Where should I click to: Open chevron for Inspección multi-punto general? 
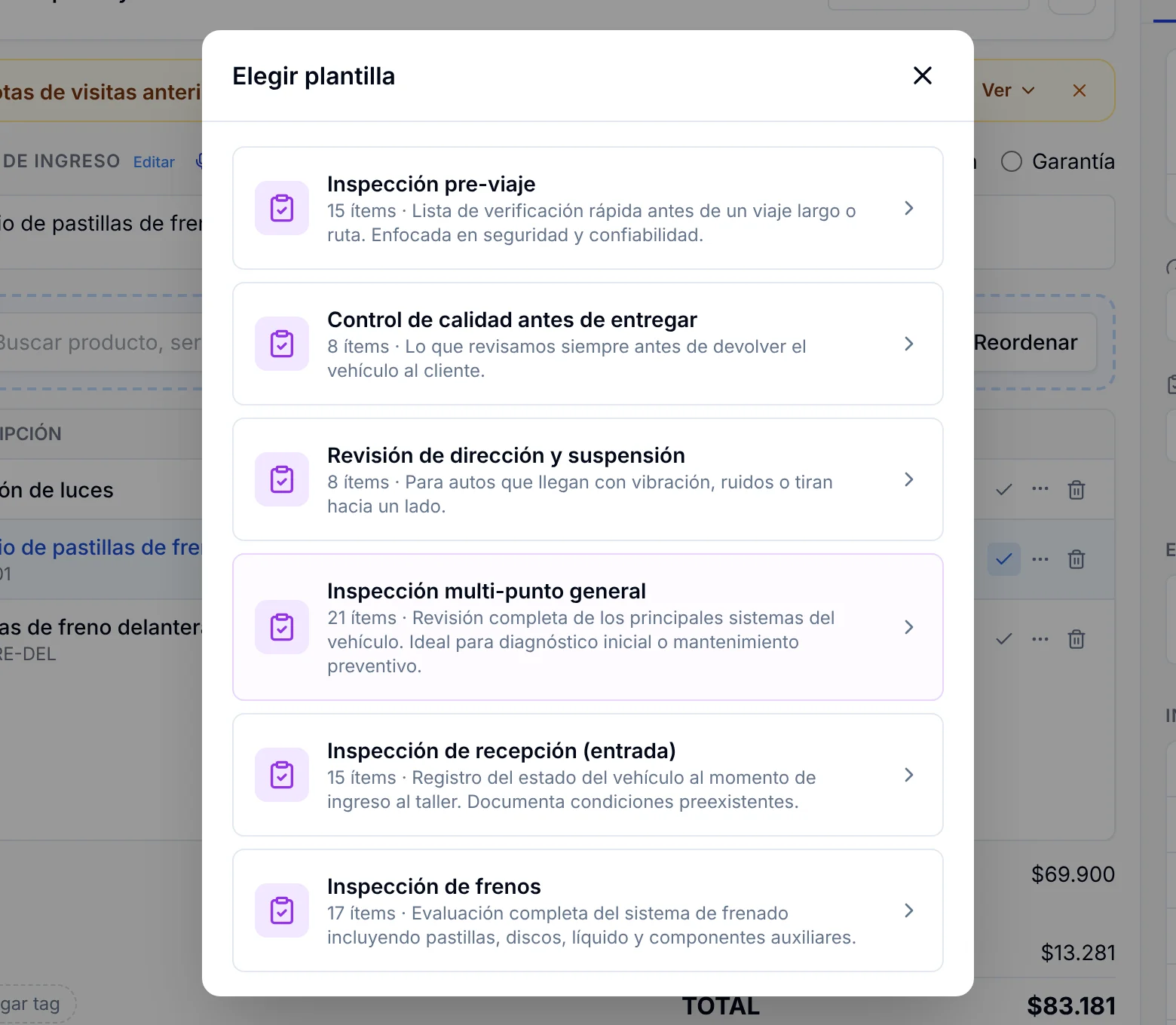[x=909, y=627]
